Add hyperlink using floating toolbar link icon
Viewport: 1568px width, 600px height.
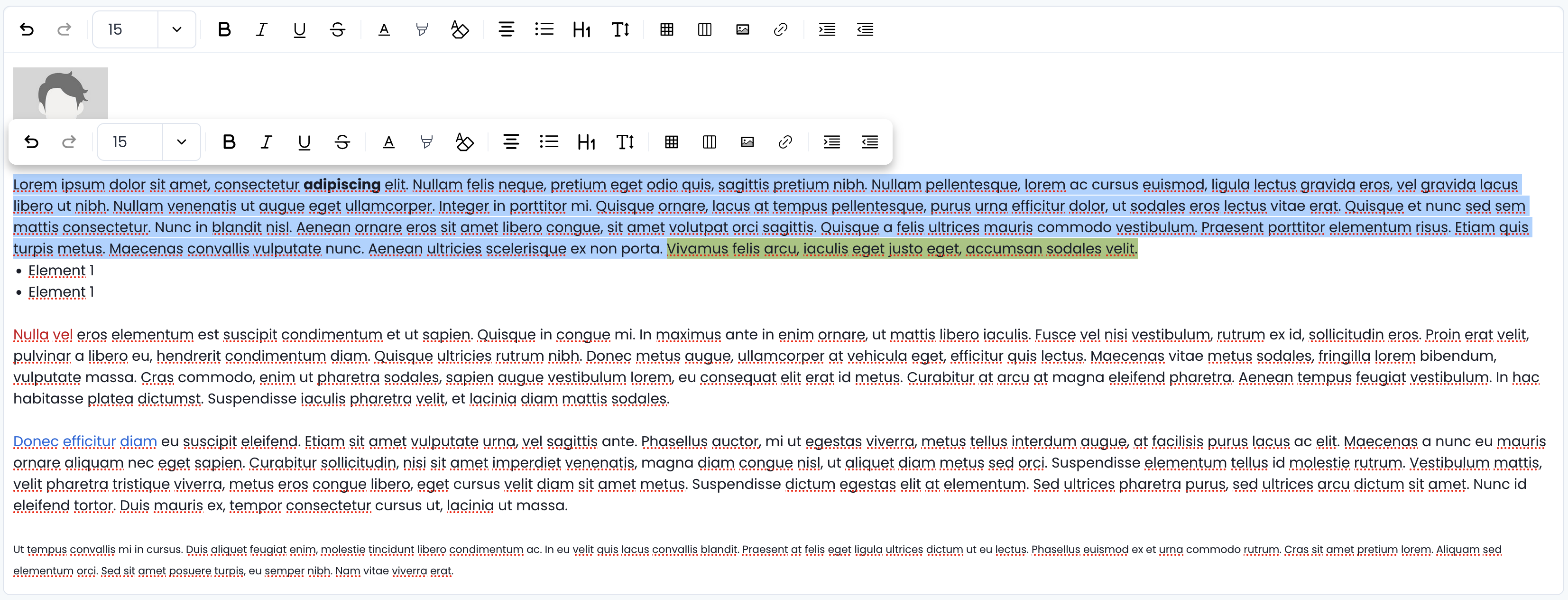click(x=785, y=142)
